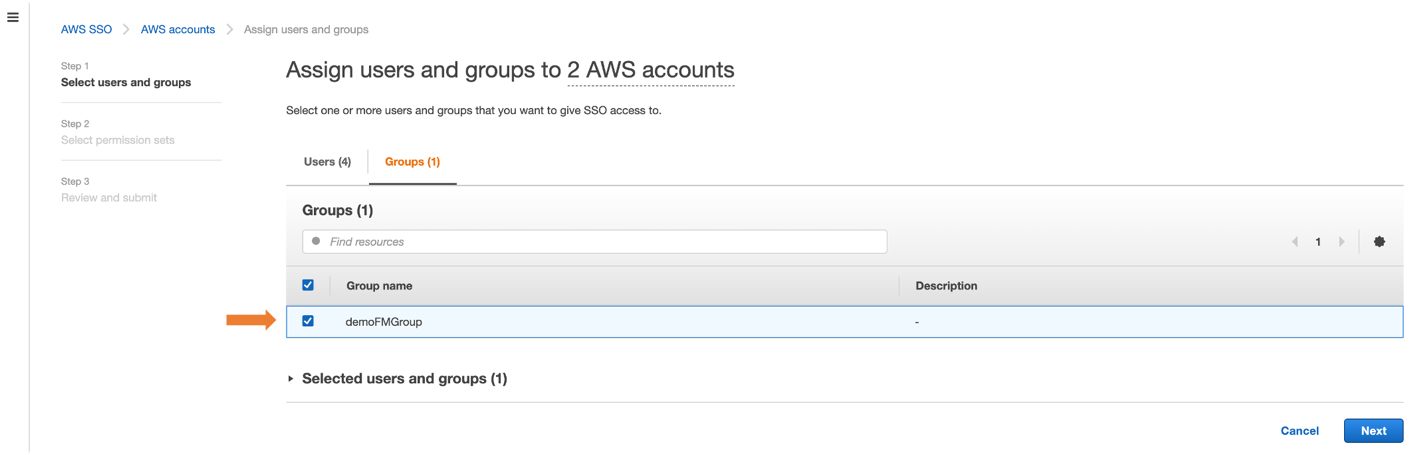The width and height of the screenshot is (1426, 455).
Task: Uncheck the demoFMGroup checkbox
Action: (x=308, y=321)
